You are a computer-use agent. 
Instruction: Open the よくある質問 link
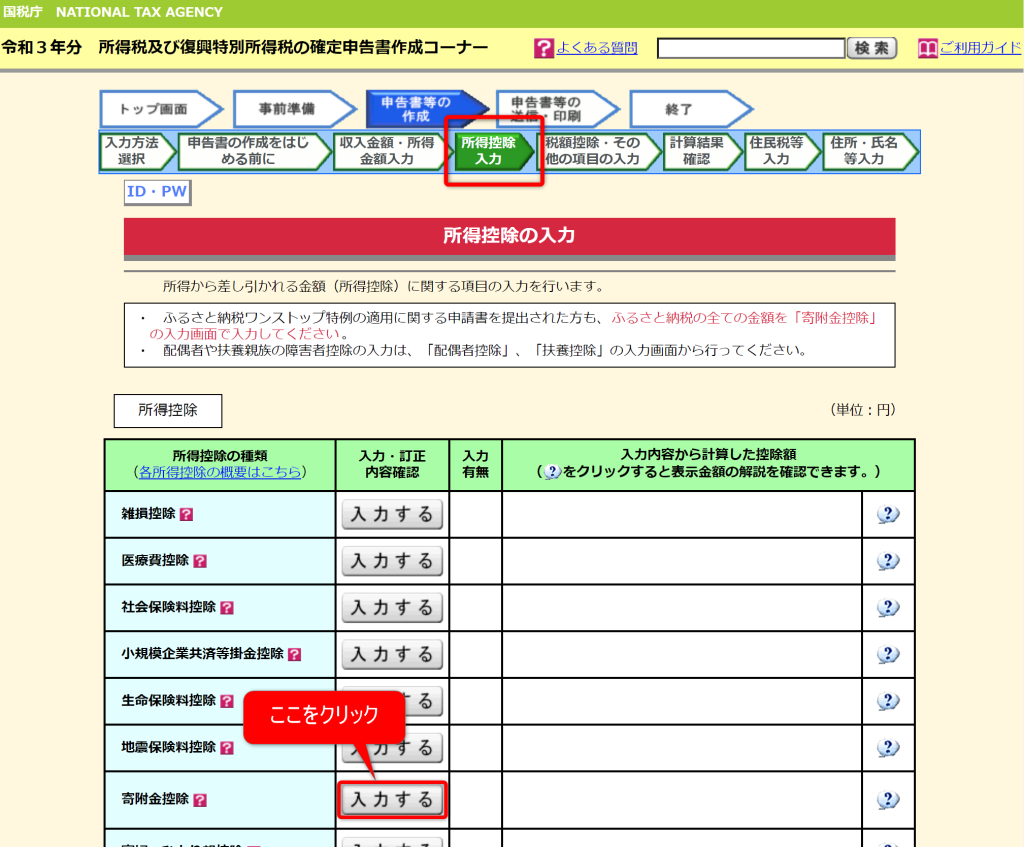597,48
